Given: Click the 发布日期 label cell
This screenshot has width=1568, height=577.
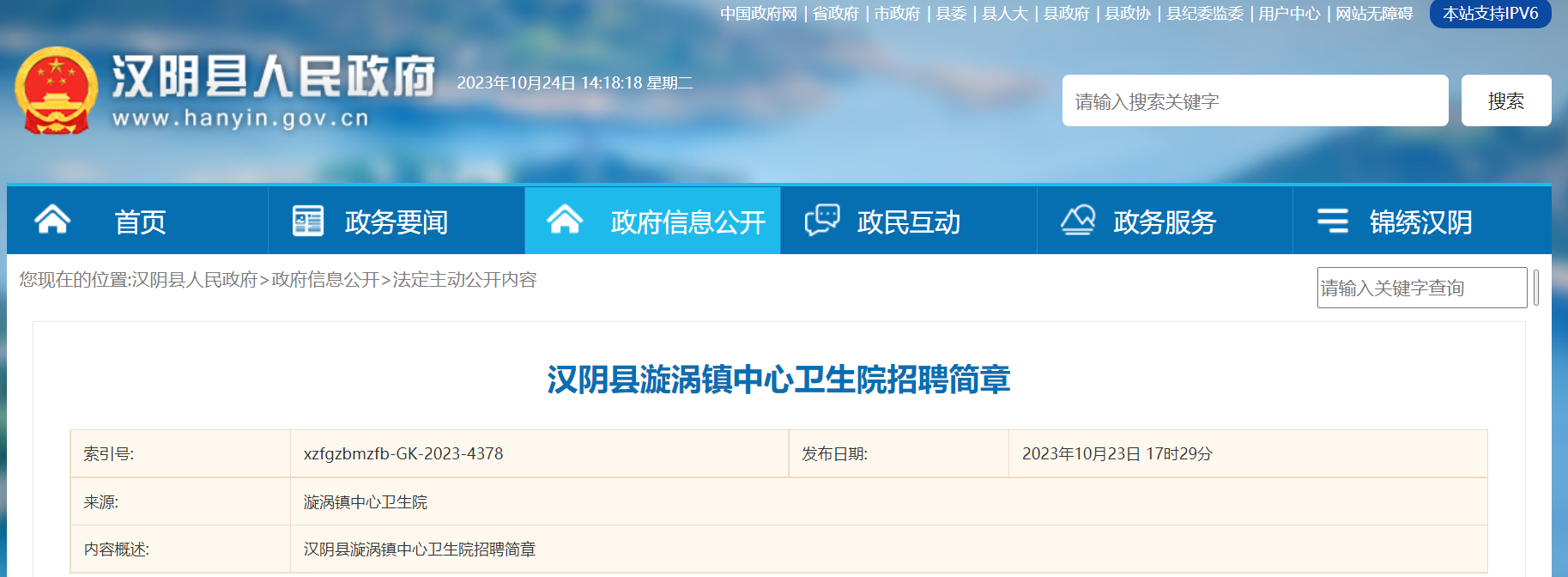Looking at the screenshot, I should (899, 453).
